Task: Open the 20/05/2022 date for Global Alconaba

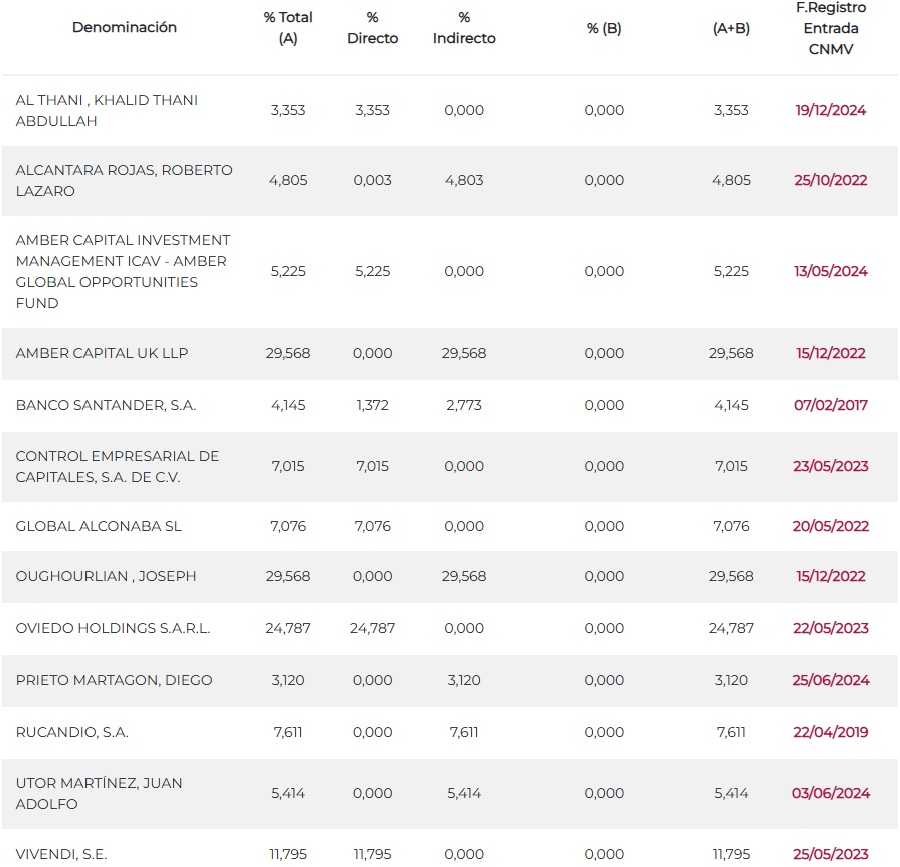Action: click(x=830, y=526)
